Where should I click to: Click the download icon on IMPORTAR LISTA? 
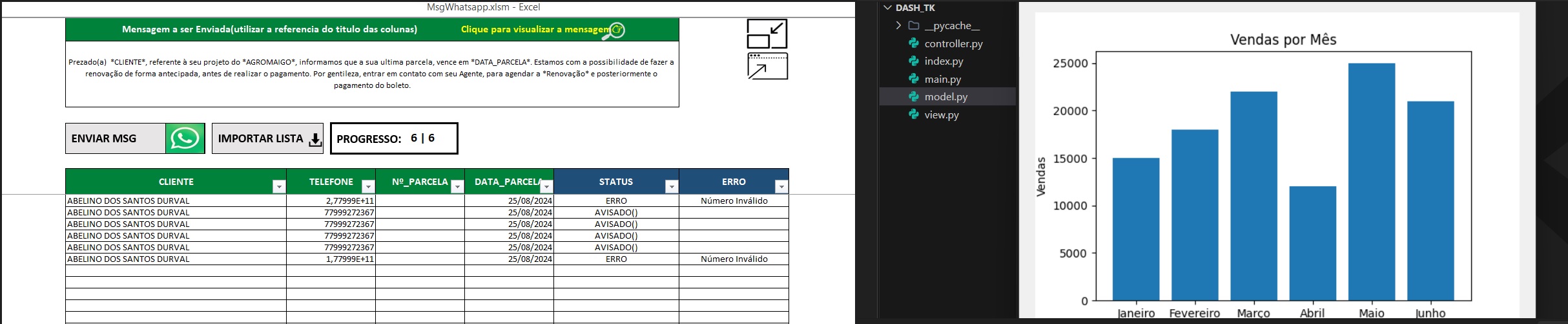click(315, 140)
